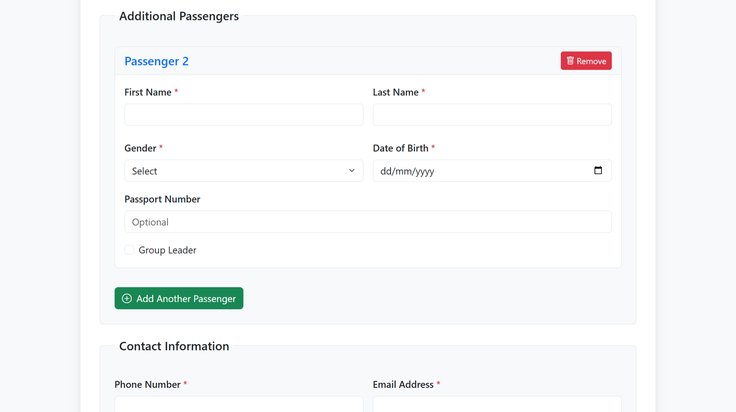Remove Passenger 2 with the red button
This screenshot has width=736, height=412.
(586, 61)
